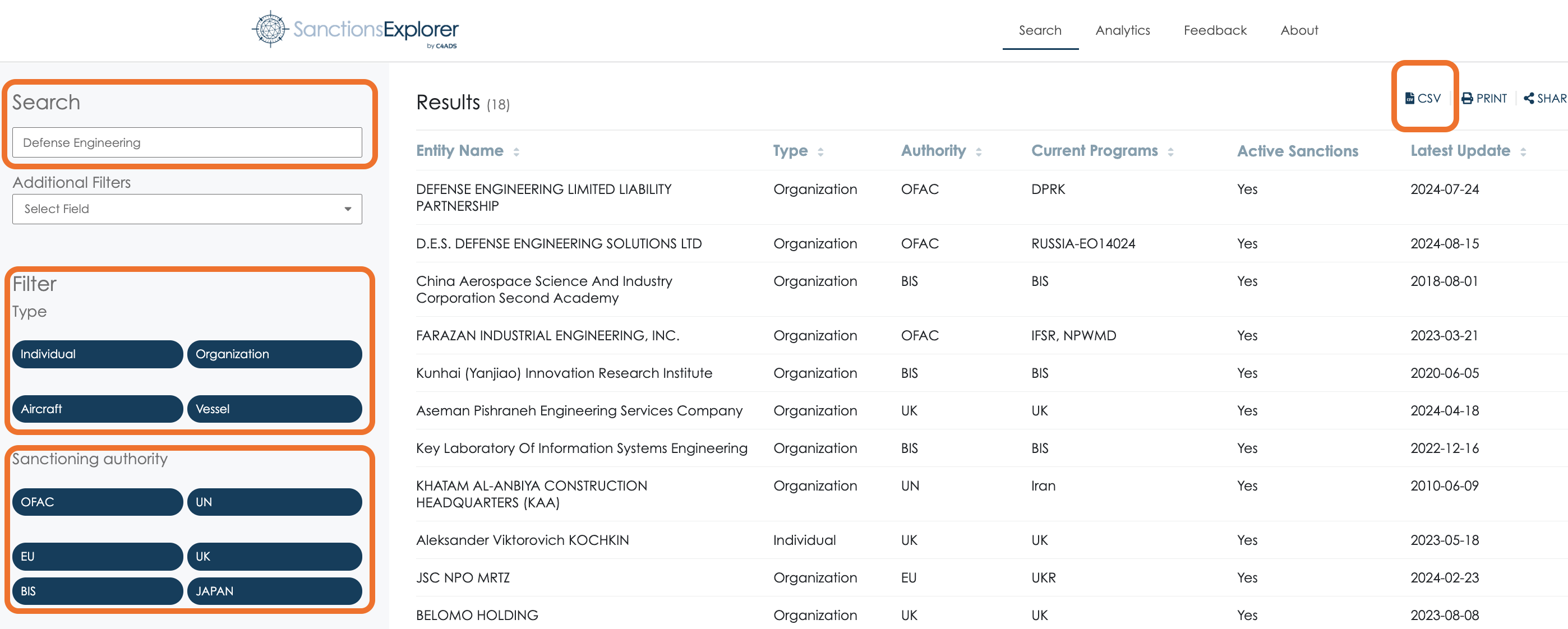This screenshot has width=1568, height=629.
Task: Toggle the EU sanctioning authority filter
Action: click(x=98, y=557)
